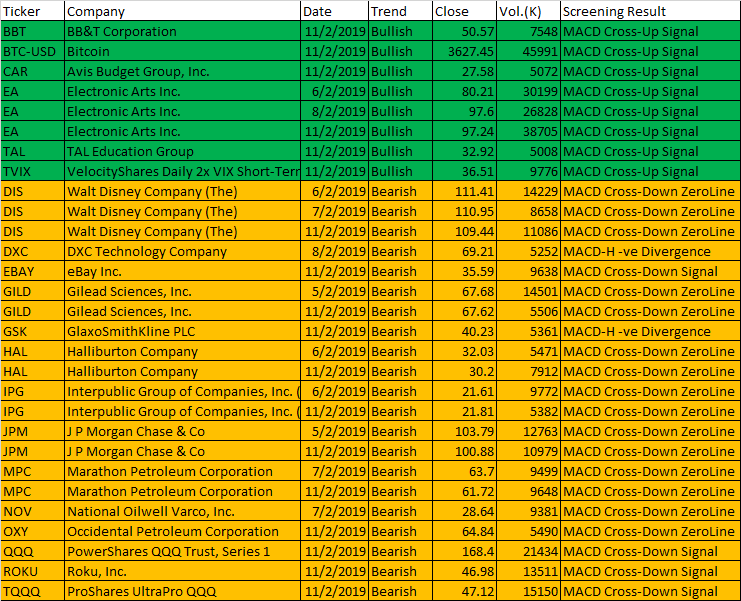Image resolution: width=741 pixels, height=601 pixels.
Task: Click J P Morgan close value 103.79
Action: tap(465, 431)
